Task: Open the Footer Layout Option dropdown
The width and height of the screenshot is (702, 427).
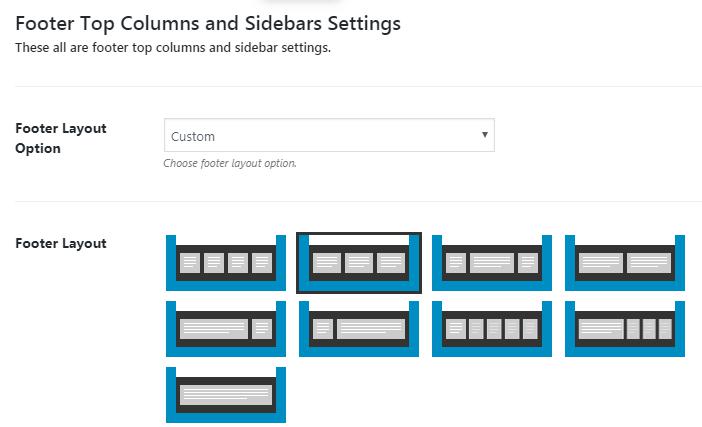Action: 329,136
